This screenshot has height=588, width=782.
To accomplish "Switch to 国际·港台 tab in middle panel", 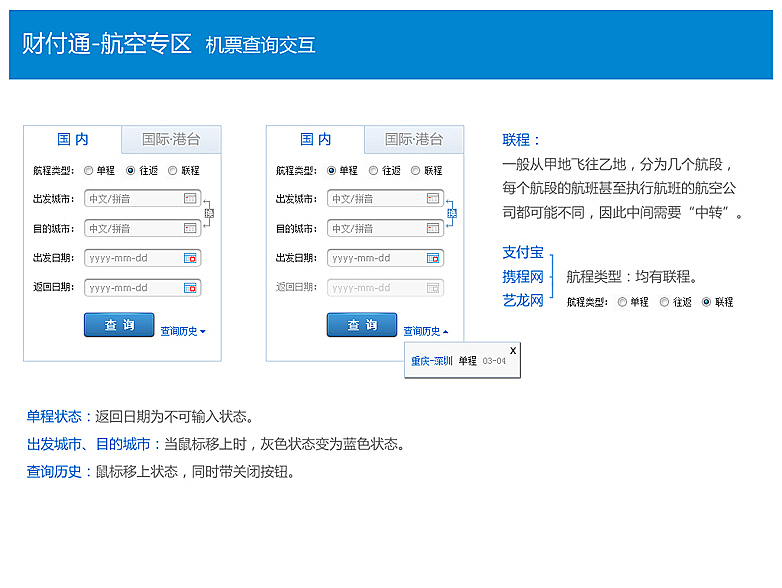I will pyautogui.click(x=414, y=139).
